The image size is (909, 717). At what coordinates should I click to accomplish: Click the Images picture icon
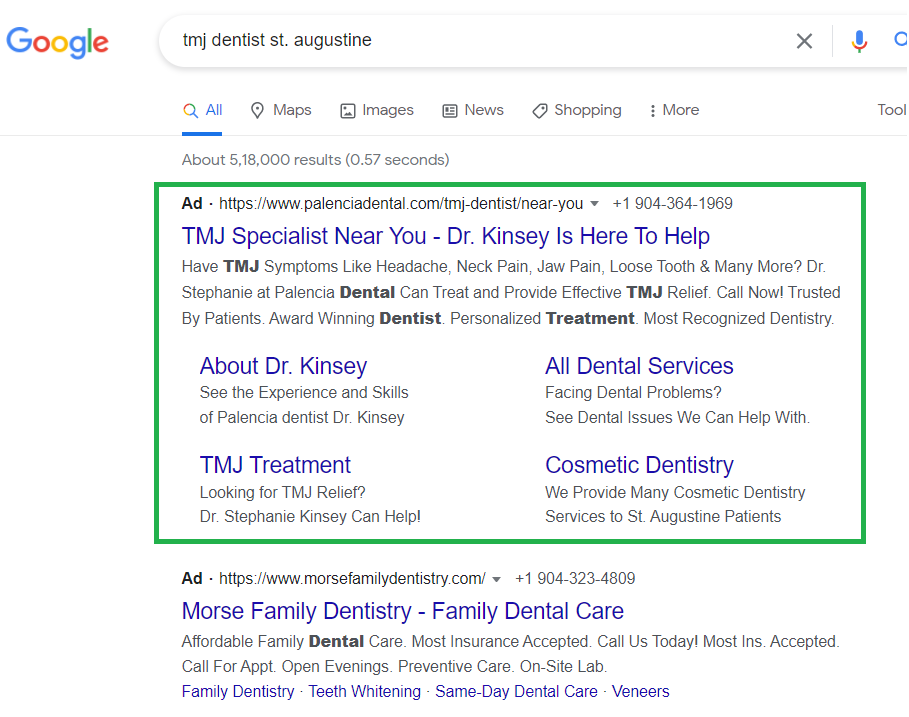[x=347, y=111]
